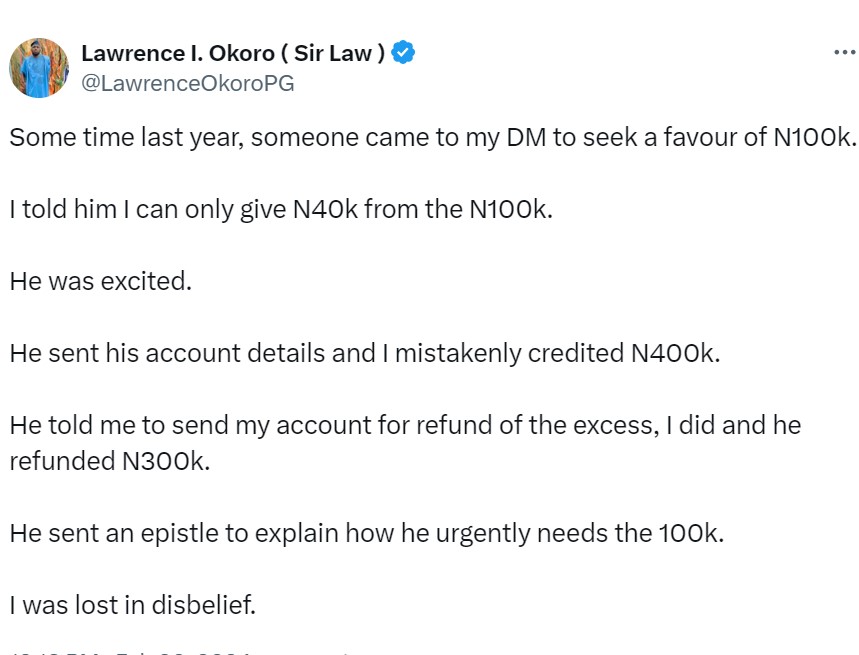This screenshot has width=859, height=655.
Task: Open Lawrence Okoro's profile avatar
Action: click(x=39, y=68)
